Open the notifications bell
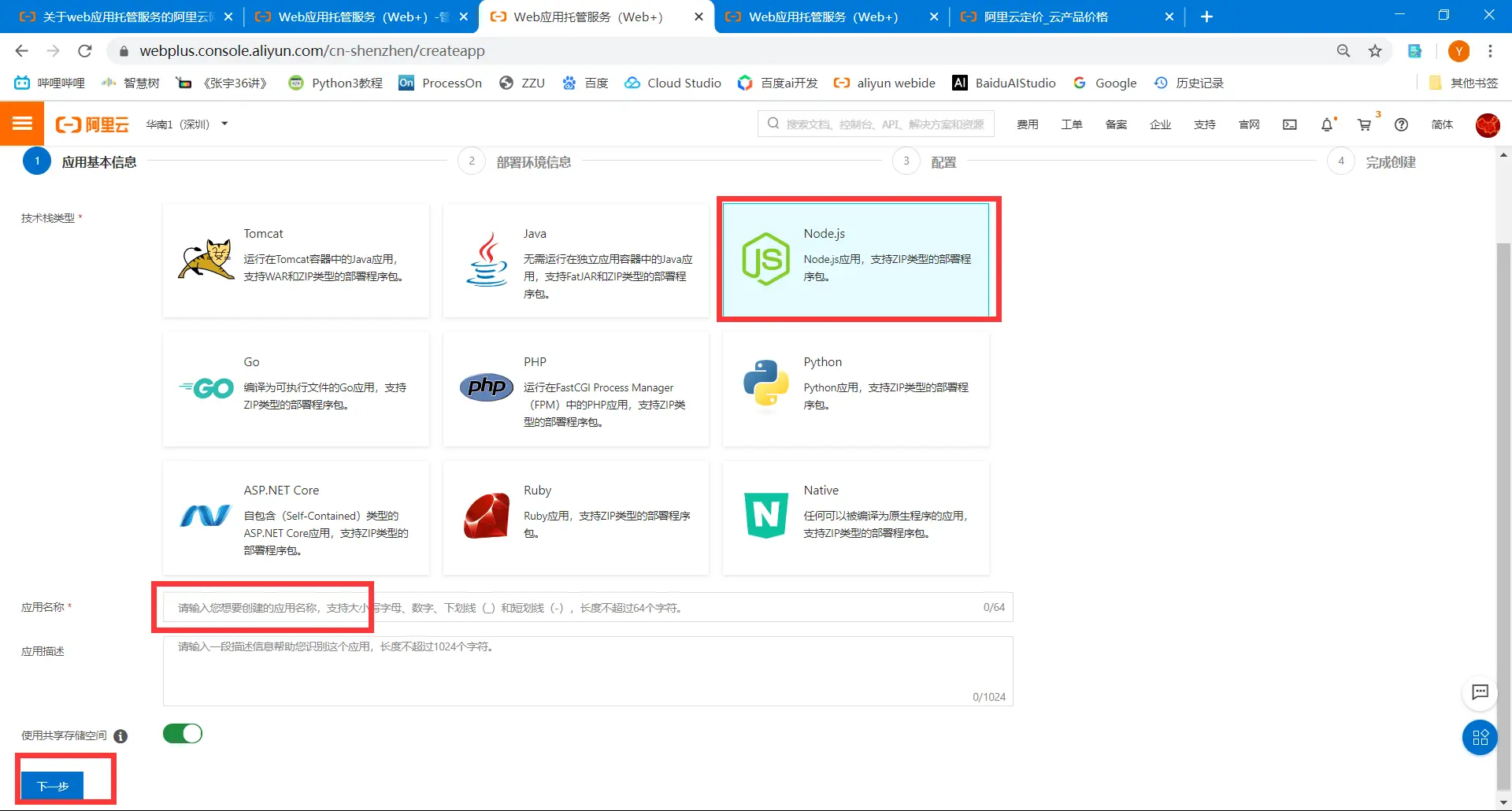 tap(1327, 124)
